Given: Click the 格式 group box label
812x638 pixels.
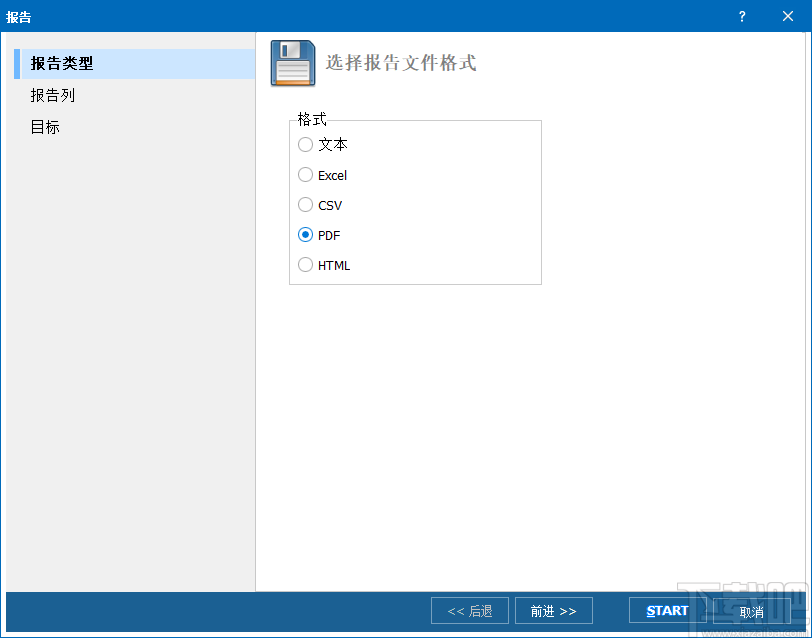Looking at the screenshot, I should point(311,119).
